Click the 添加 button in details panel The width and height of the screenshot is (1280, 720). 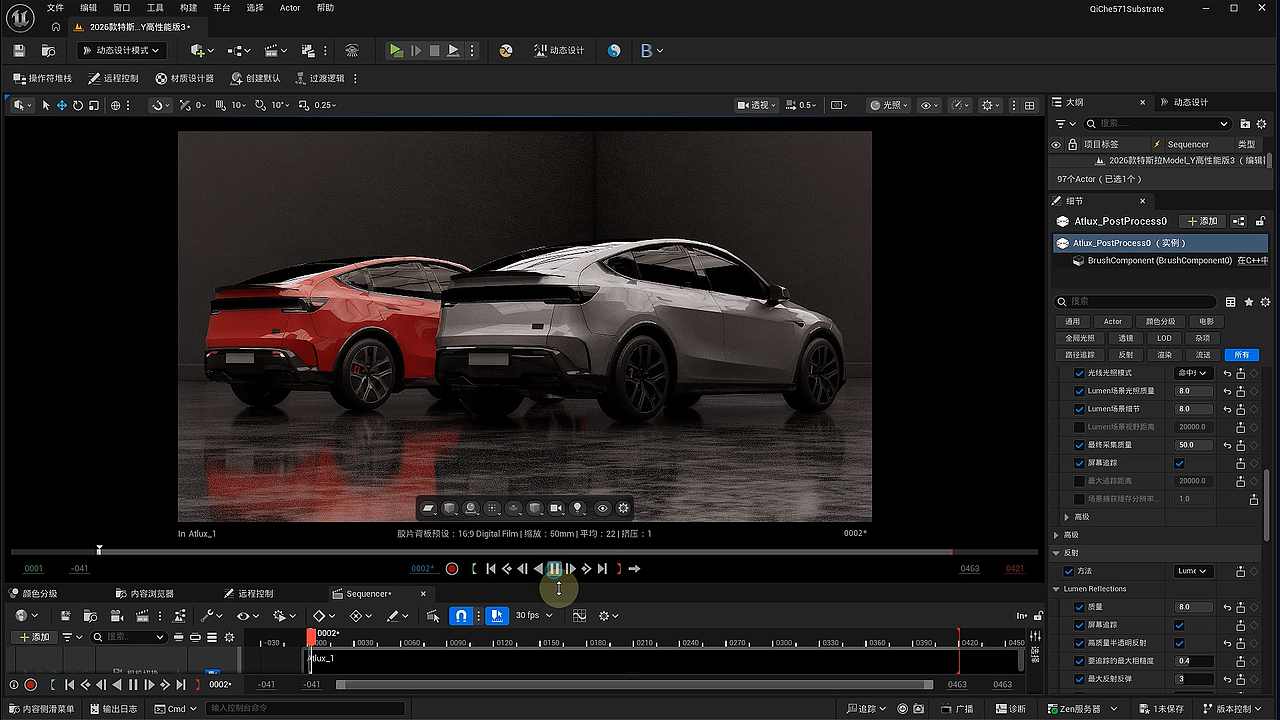pos(1201,221)
